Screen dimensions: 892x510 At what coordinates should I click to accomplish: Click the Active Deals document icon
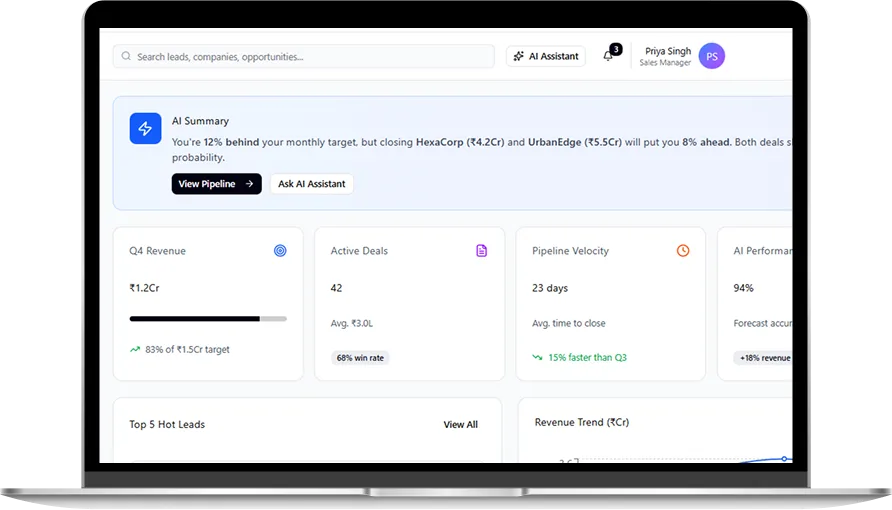pos(481,251)
